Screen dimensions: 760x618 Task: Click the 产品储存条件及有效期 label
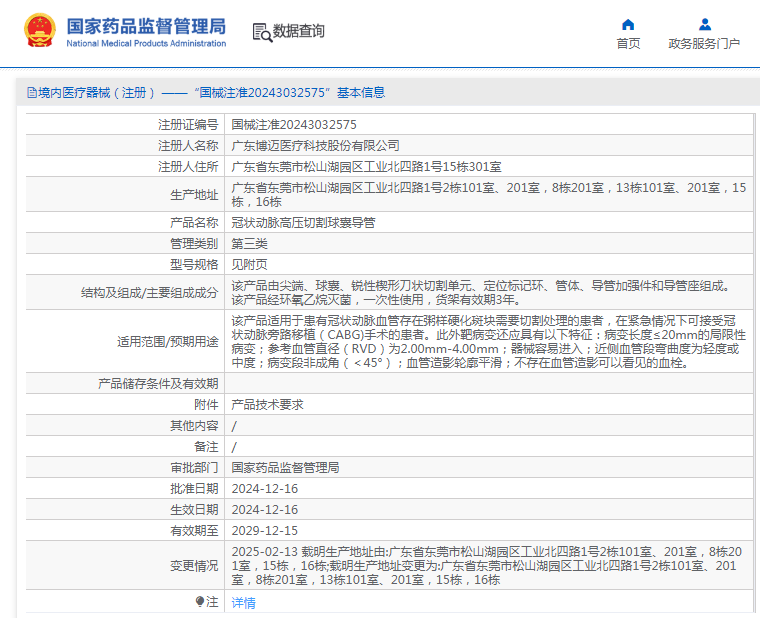click(x=158, y=384)
